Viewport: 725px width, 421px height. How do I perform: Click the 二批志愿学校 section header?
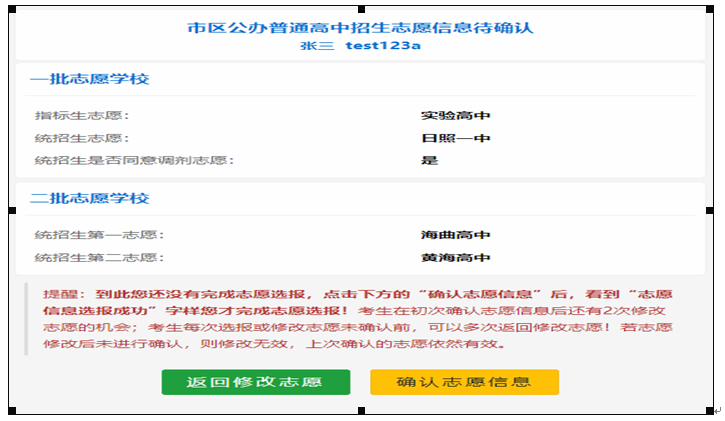pos(90,198)
